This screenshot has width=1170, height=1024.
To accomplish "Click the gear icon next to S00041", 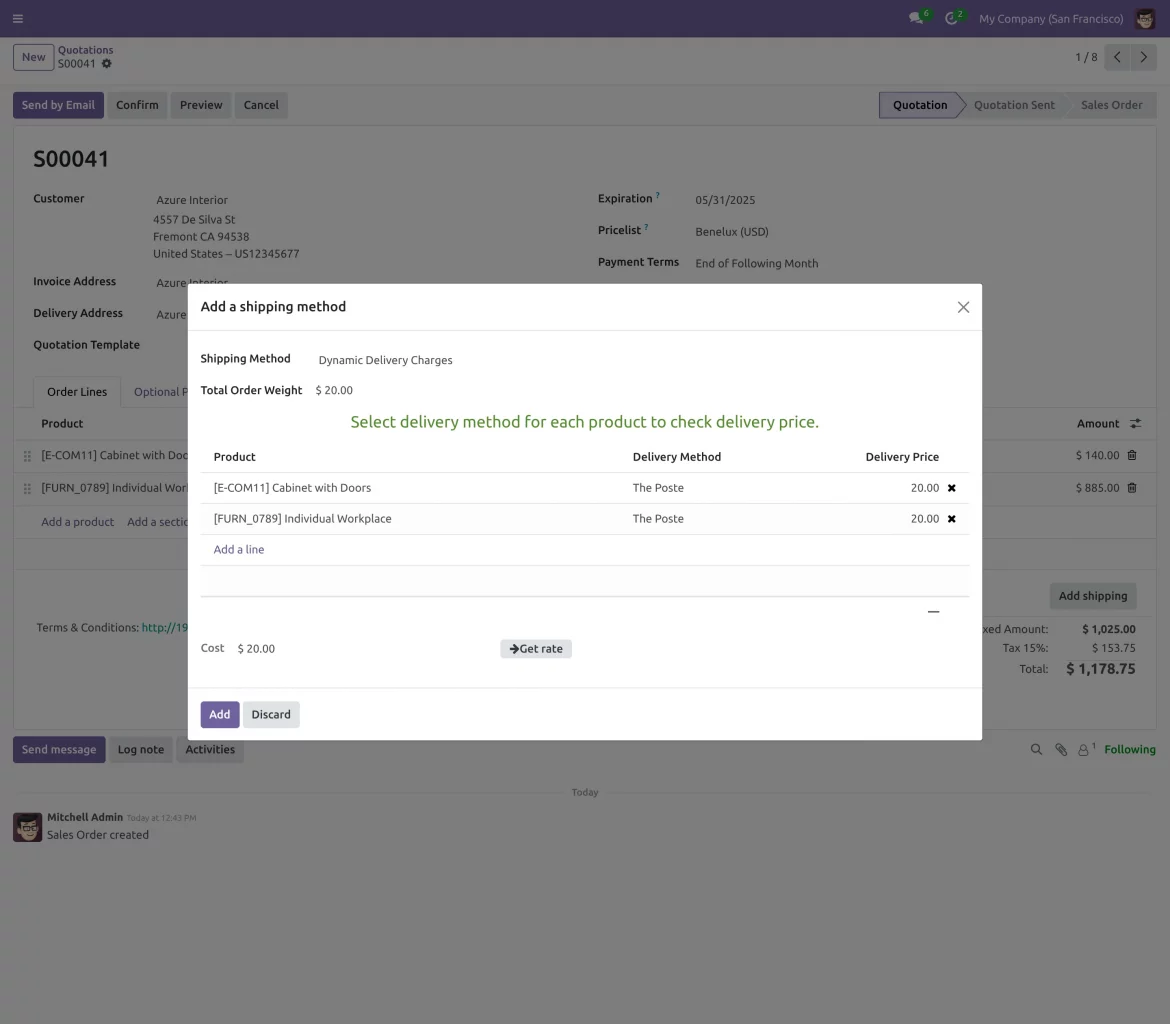I will click(106, 63).
